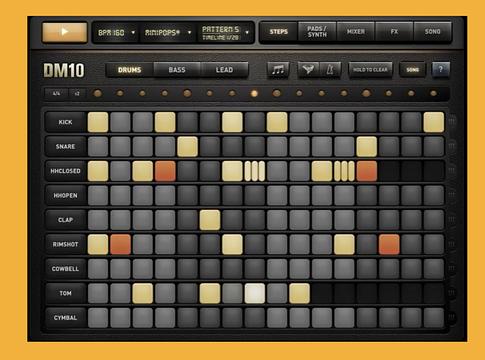Grab the CLAP row handle grip
Viewport: 485px width, 360px height.
click(452, 220)
